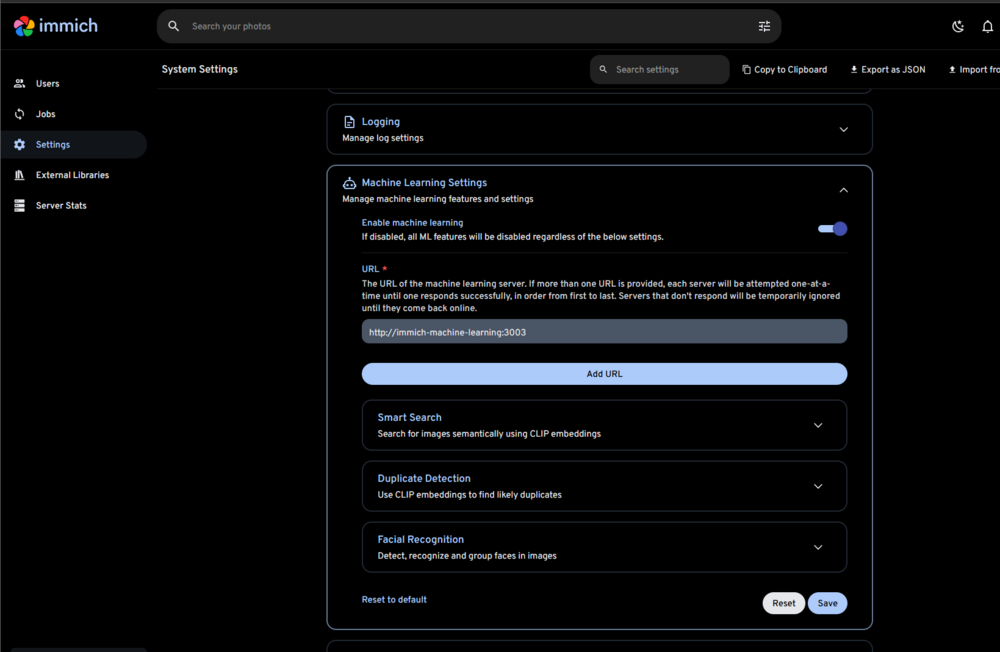Open search filter options icon

(x=764, y=26)
